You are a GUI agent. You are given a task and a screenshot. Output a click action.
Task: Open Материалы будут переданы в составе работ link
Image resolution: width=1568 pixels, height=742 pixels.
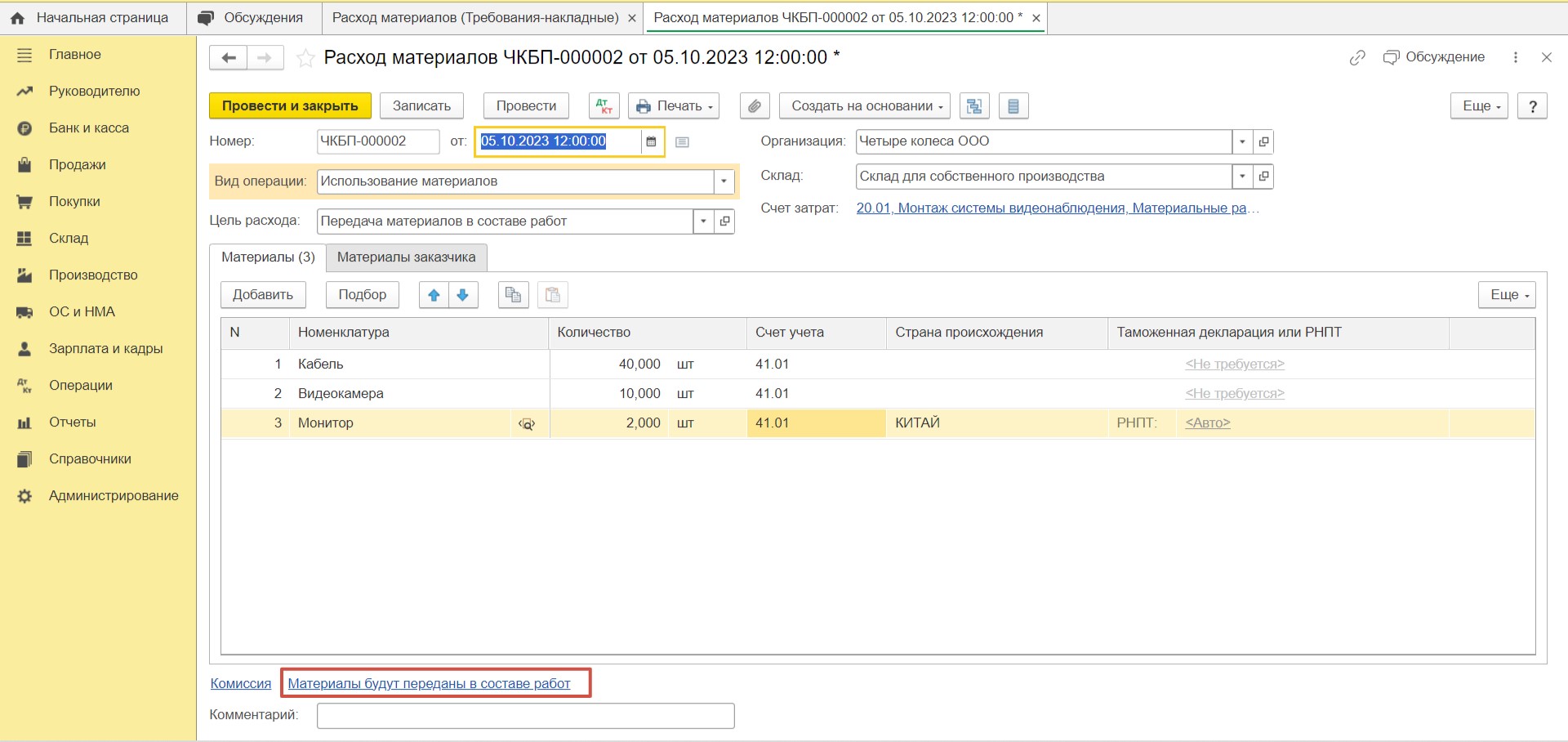tap(429, 684)
